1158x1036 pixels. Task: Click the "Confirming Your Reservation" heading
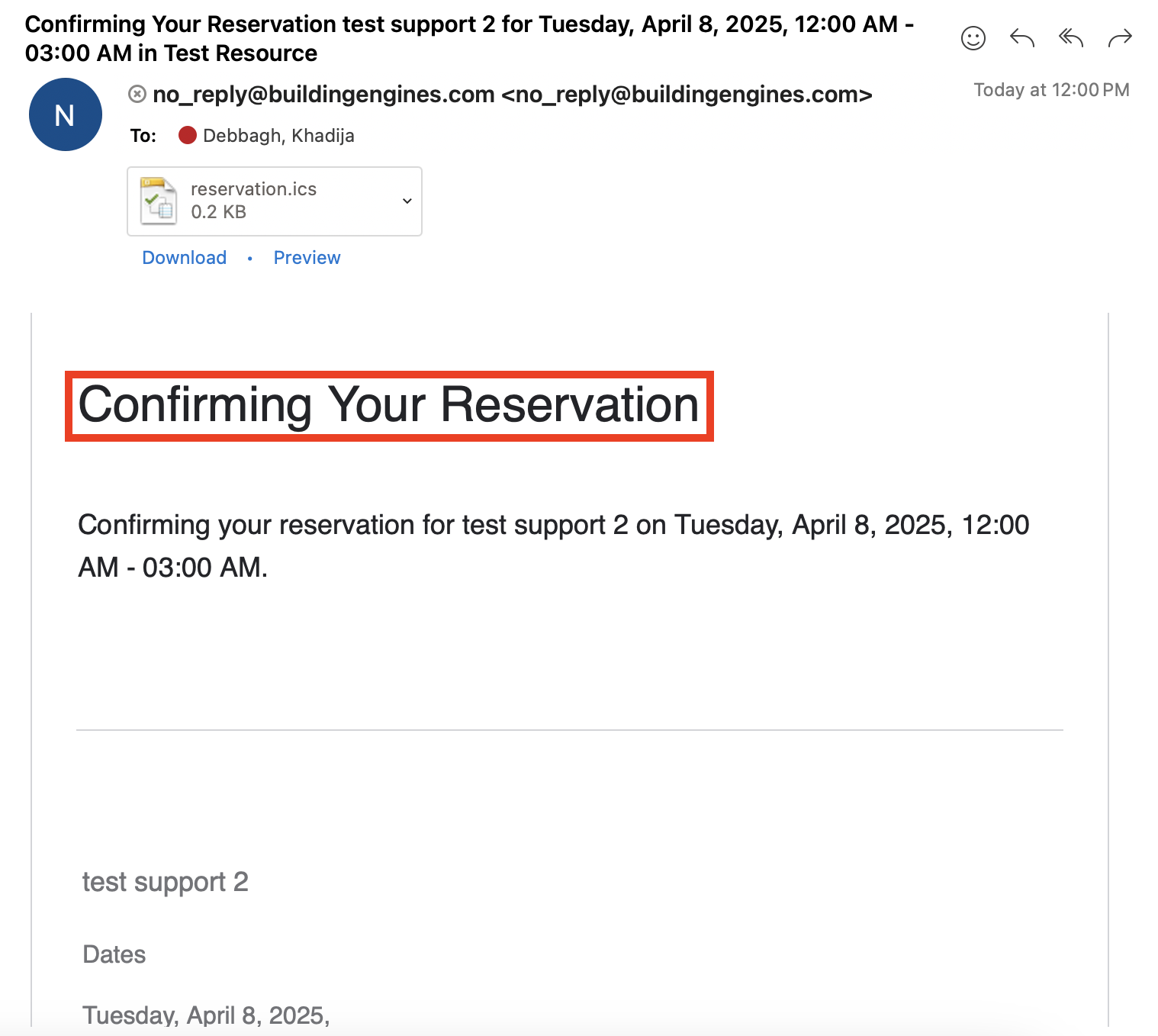click(x=388, y=405)
